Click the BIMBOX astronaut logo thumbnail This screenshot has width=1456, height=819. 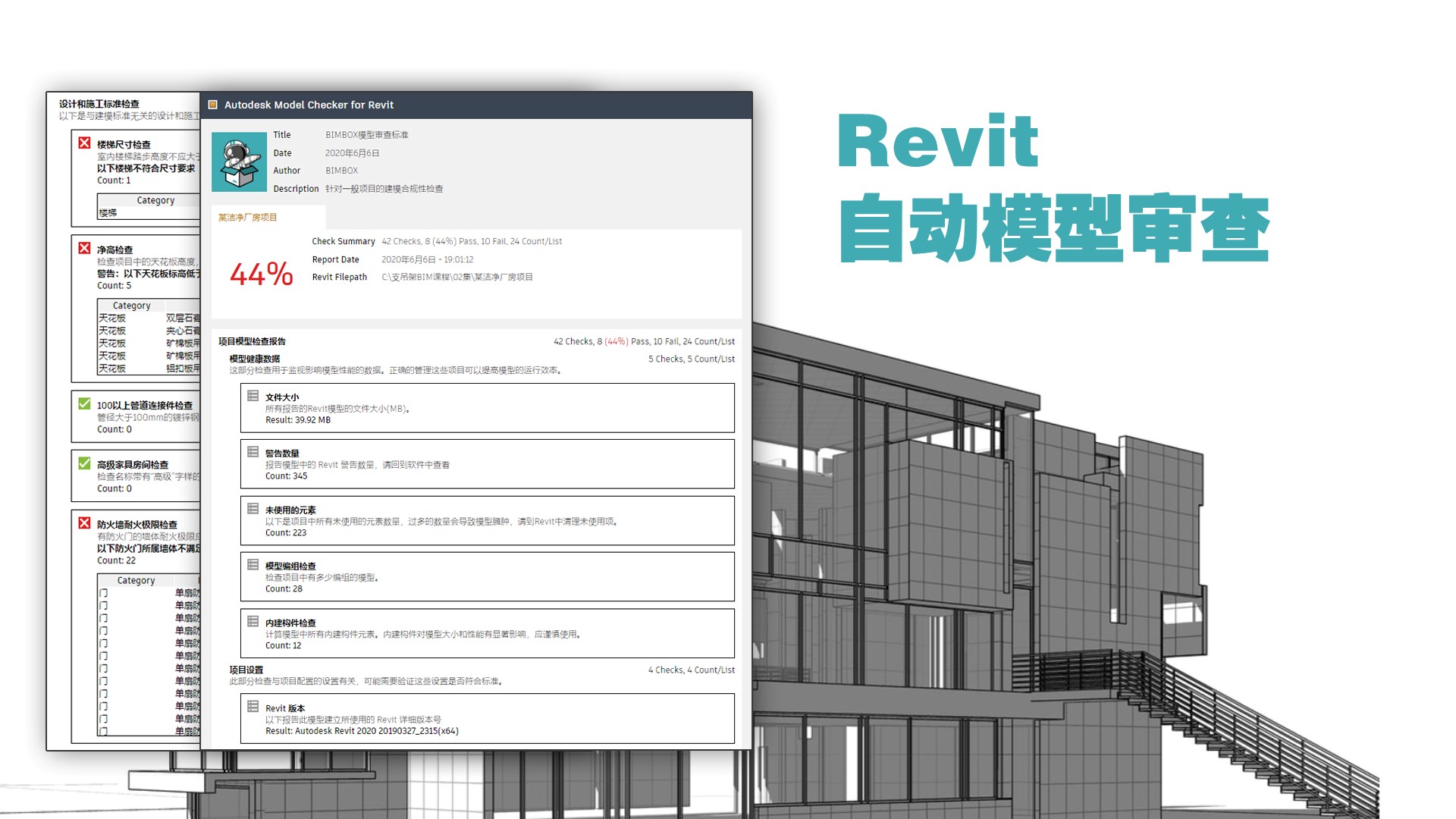click(239, 161)
